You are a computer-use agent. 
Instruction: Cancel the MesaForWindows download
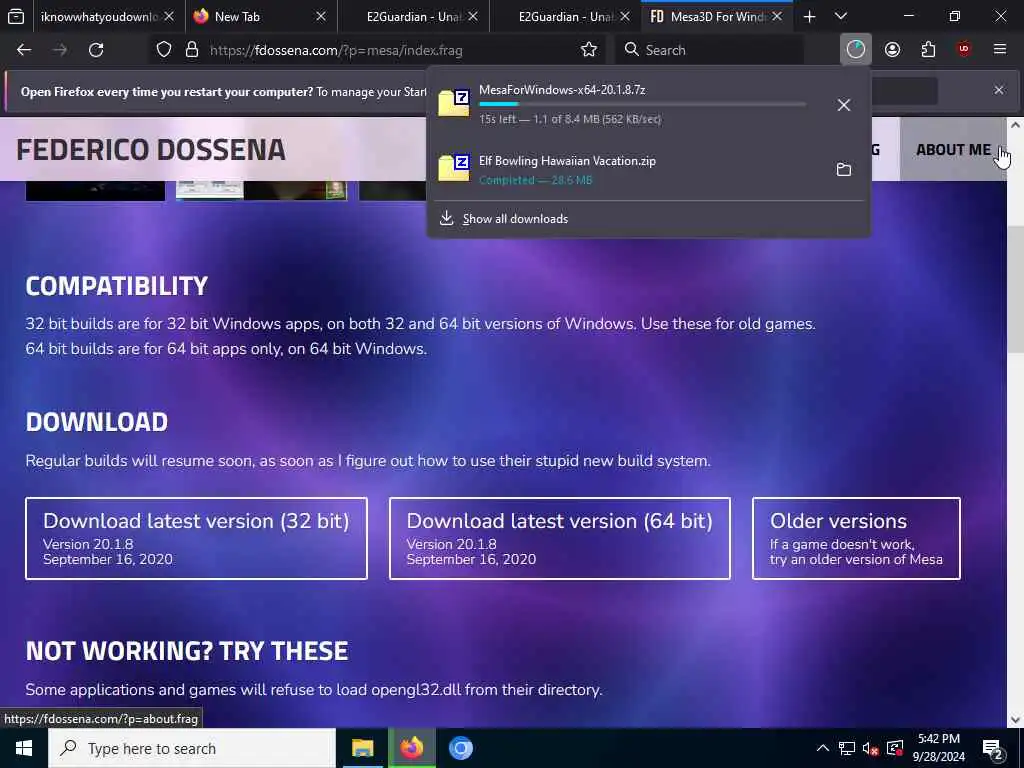coord(844,104)
